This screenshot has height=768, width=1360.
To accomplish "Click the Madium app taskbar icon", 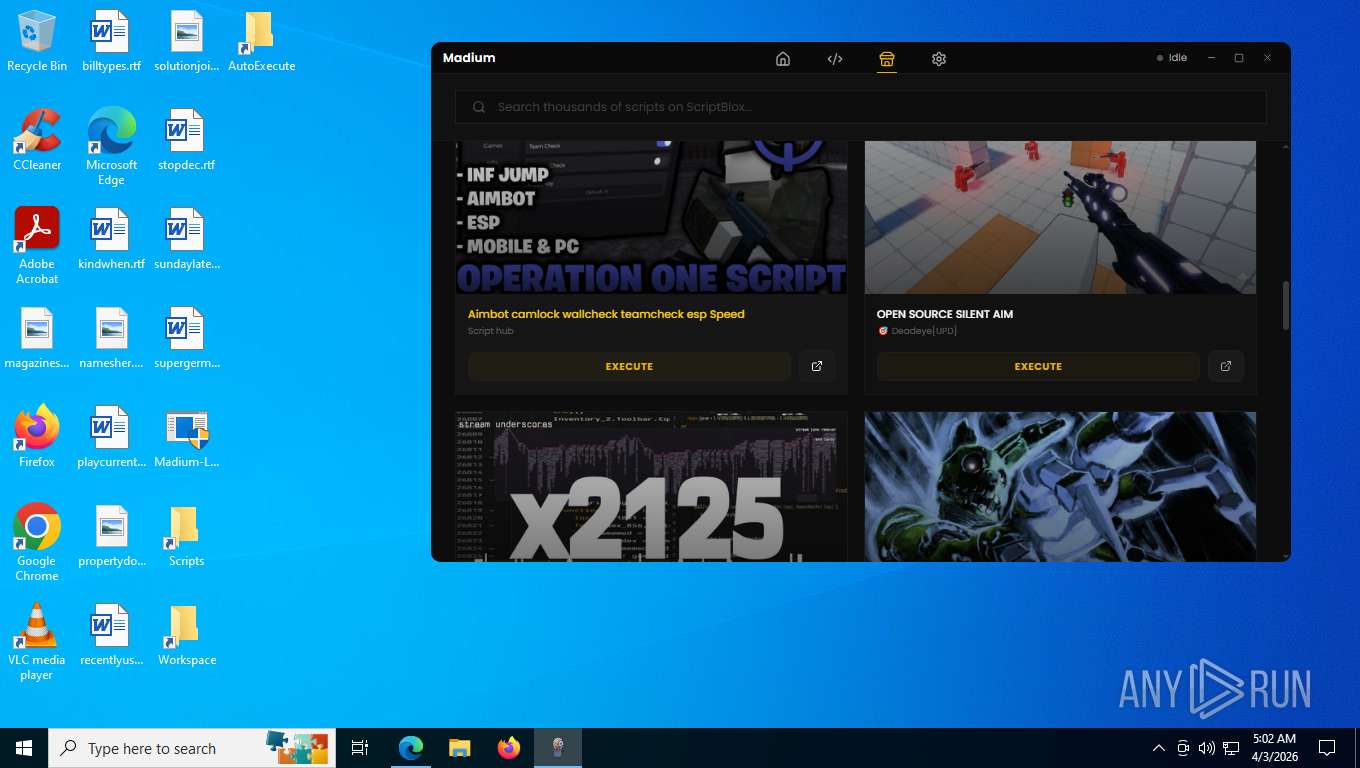I will pos(558,748).
